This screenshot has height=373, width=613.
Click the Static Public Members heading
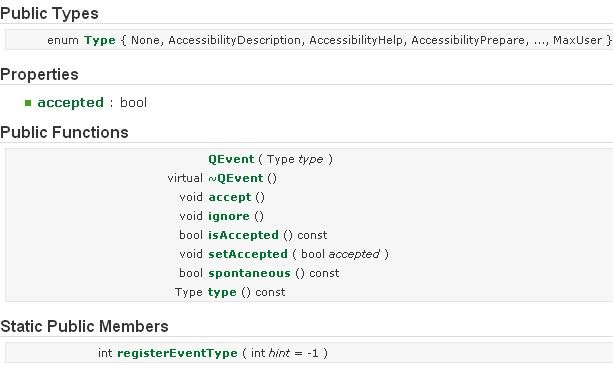click(84, 326)
